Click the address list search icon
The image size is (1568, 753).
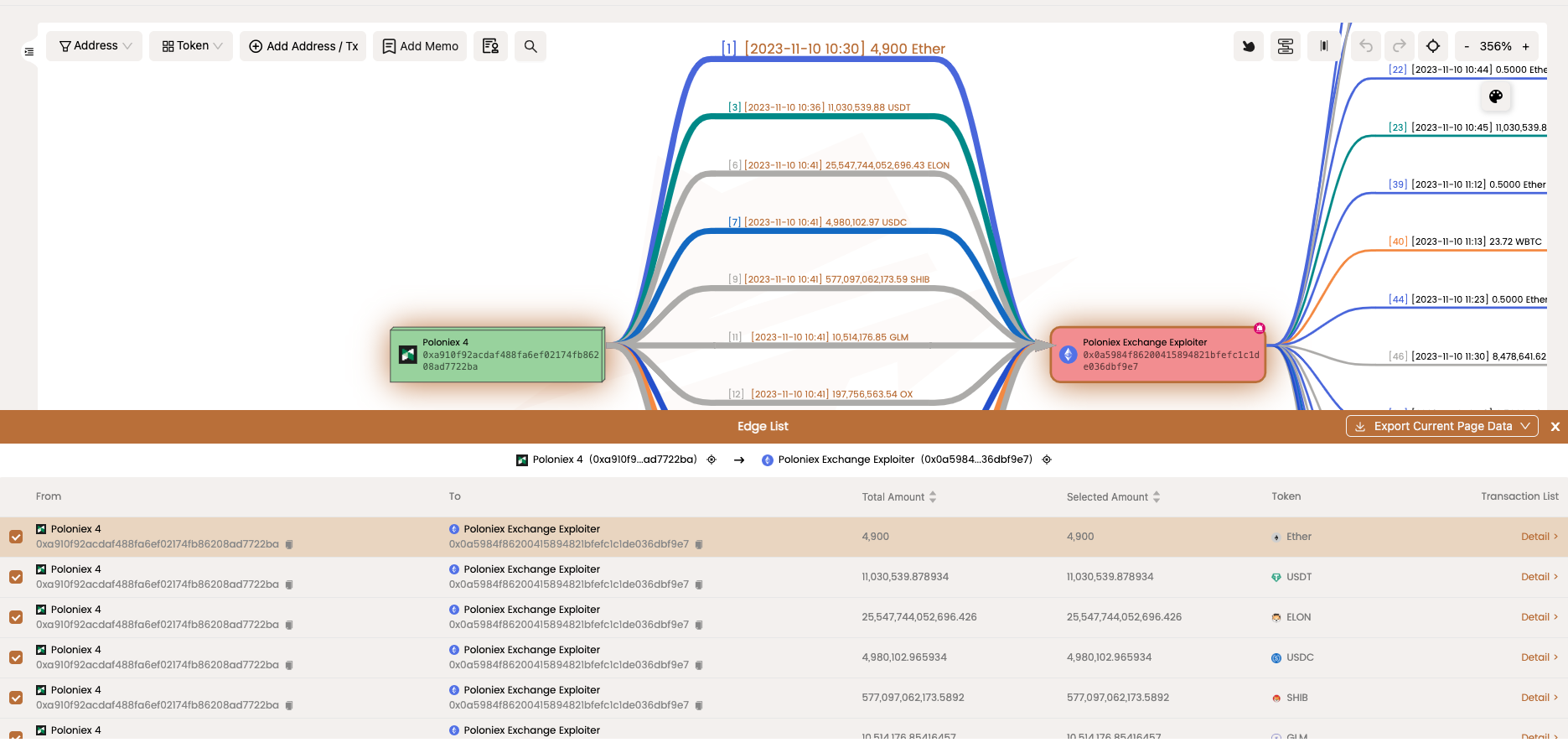pos(490,46)
